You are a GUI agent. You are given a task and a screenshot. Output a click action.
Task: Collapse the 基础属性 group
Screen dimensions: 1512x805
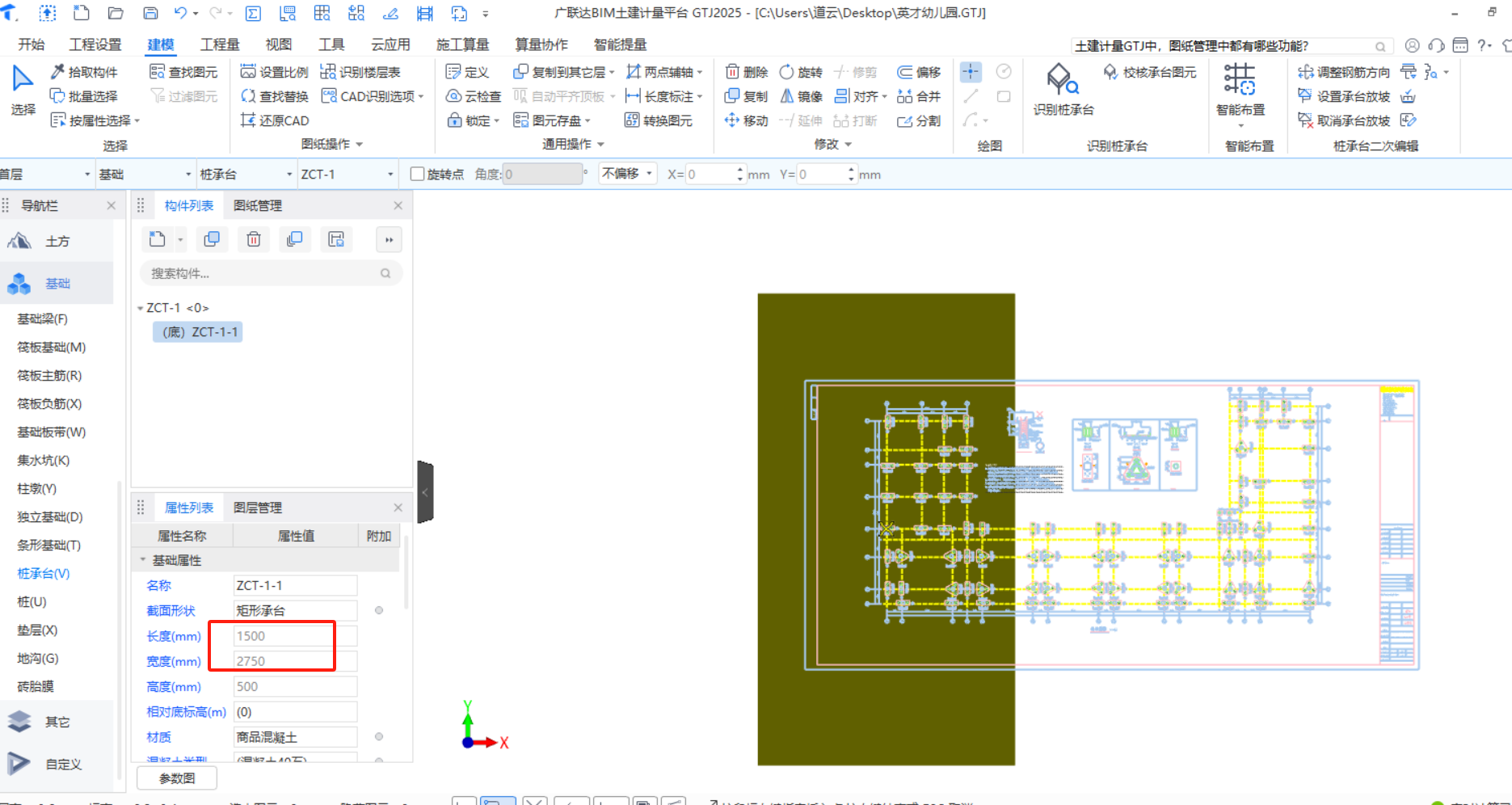(x=143, y=559)
